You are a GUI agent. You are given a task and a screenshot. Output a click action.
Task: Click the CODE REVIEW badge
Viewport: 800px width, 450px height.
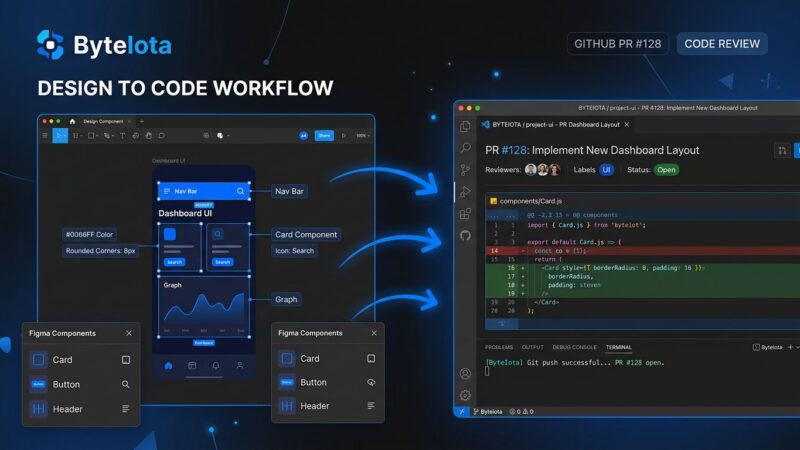point(722,44)
